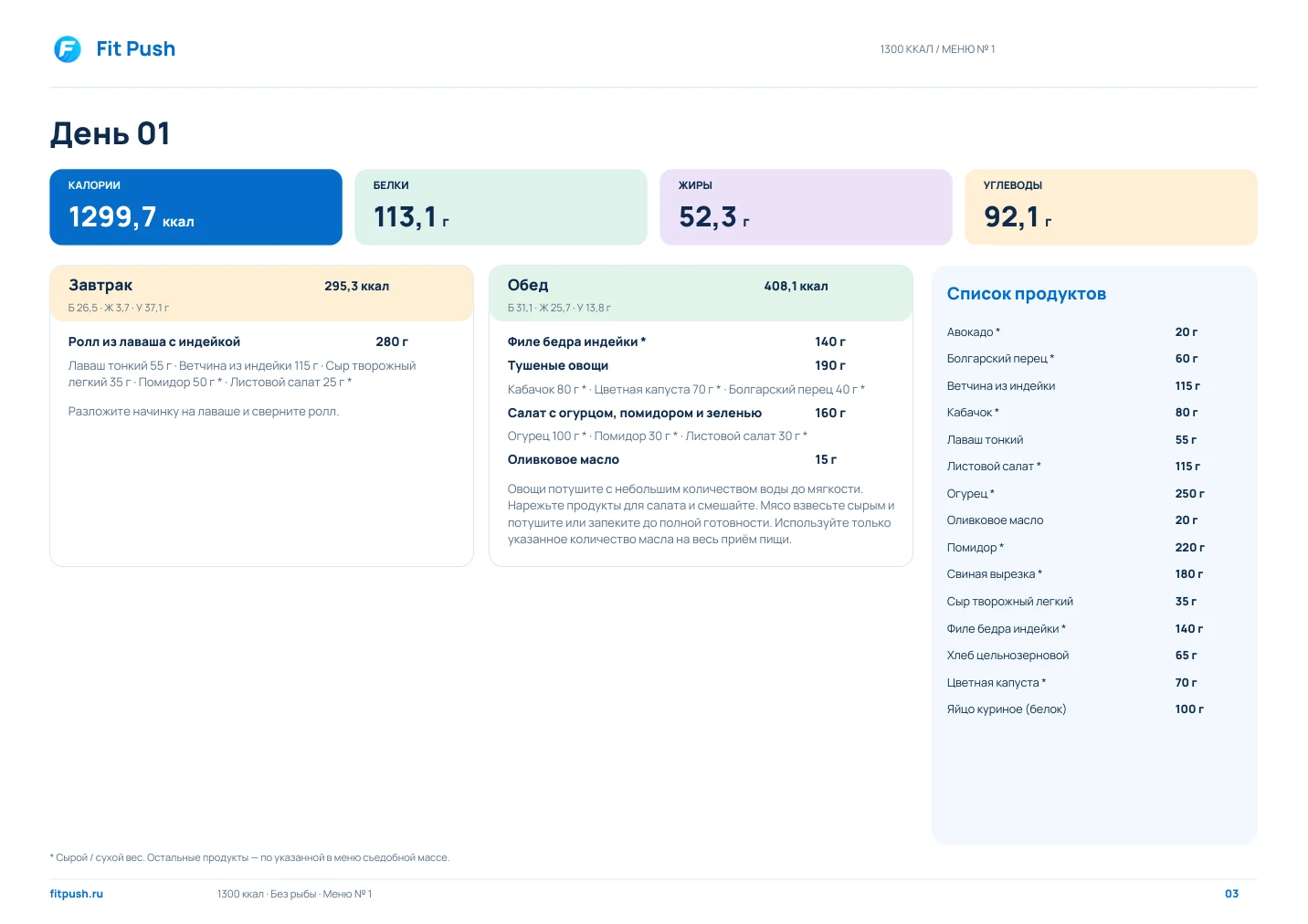Open the fitpush.ru footer link
1308x924 pixels.
coord(77,894)
